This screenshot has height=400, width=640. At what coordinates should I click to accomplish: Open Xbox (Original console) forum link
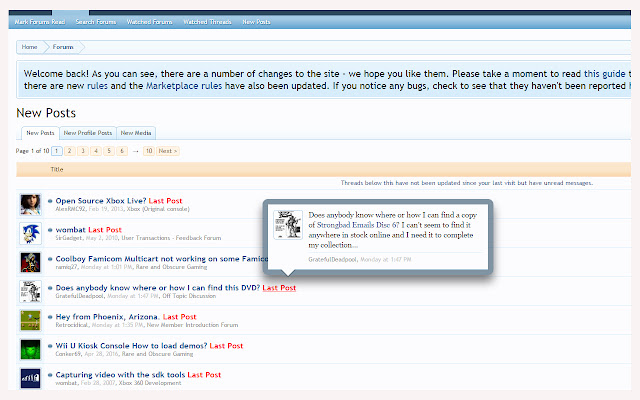158,209
